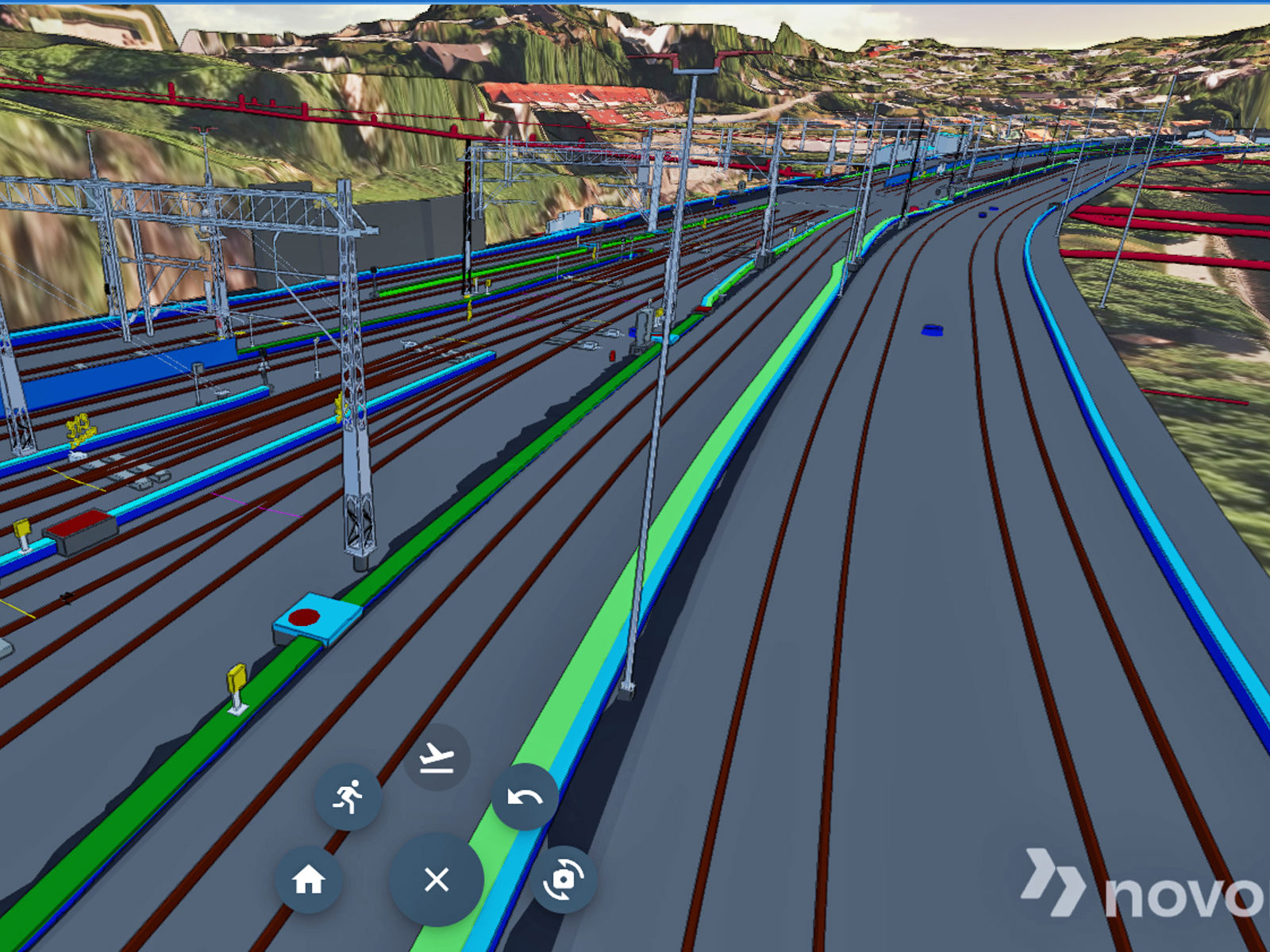Select the red-topped cabinet box near tracks
The image size is (1270, 952).
(81, 531)
